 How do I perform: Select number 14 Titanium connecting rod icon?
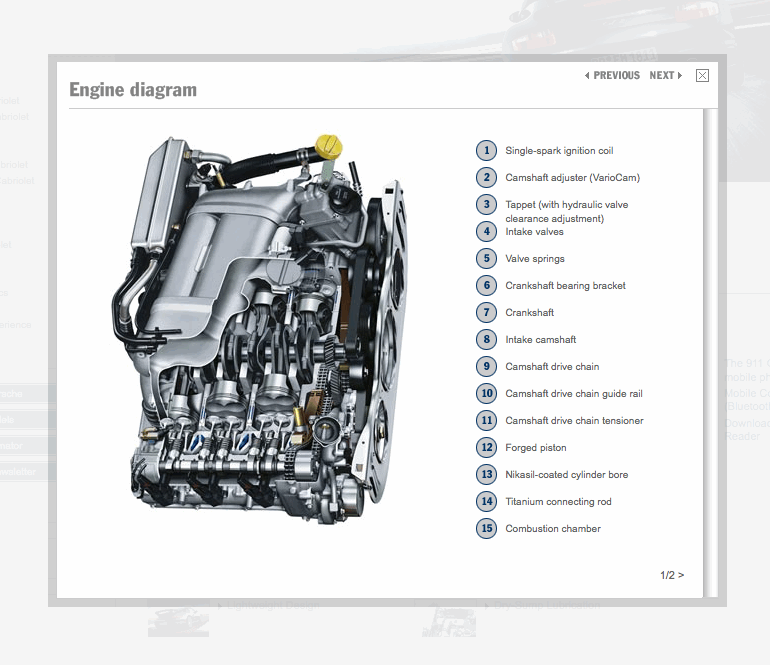(486, 501)
